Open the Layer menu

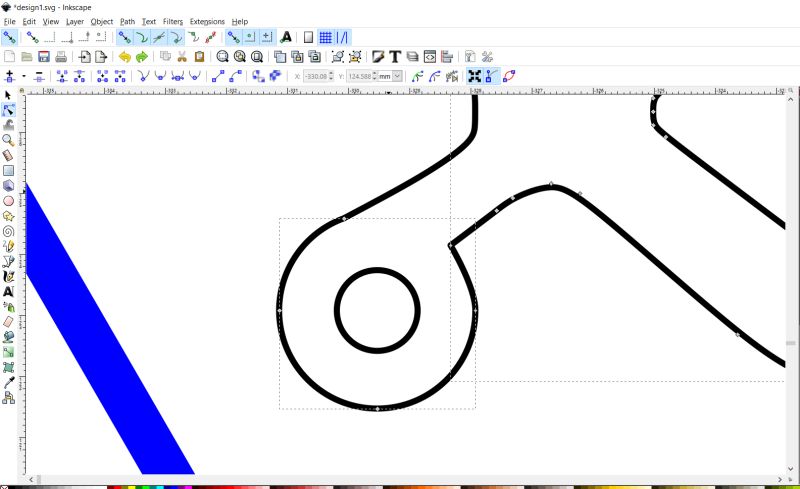[74, 21]
